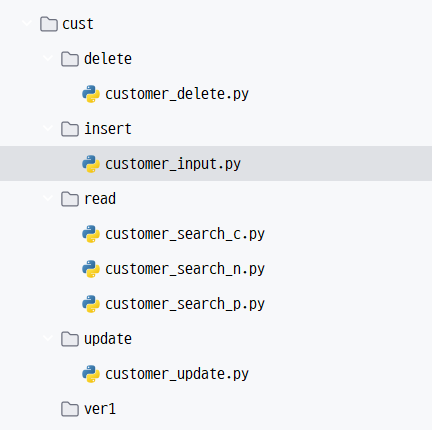Click Python icon of customer_input.py
This screenshot has width=432, height=430.
click(91, 164)
